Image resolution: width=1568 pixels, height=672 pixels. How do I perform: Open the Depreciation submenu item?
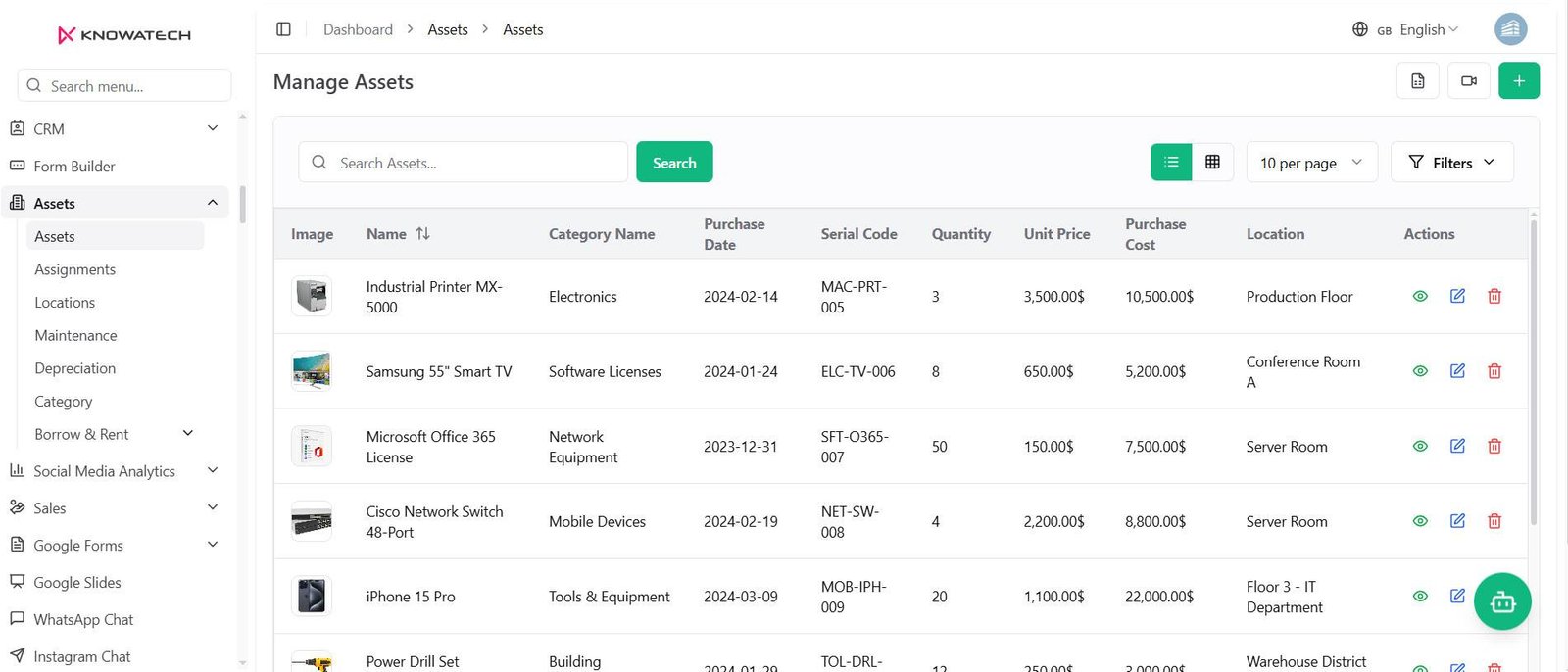(74, 368)
